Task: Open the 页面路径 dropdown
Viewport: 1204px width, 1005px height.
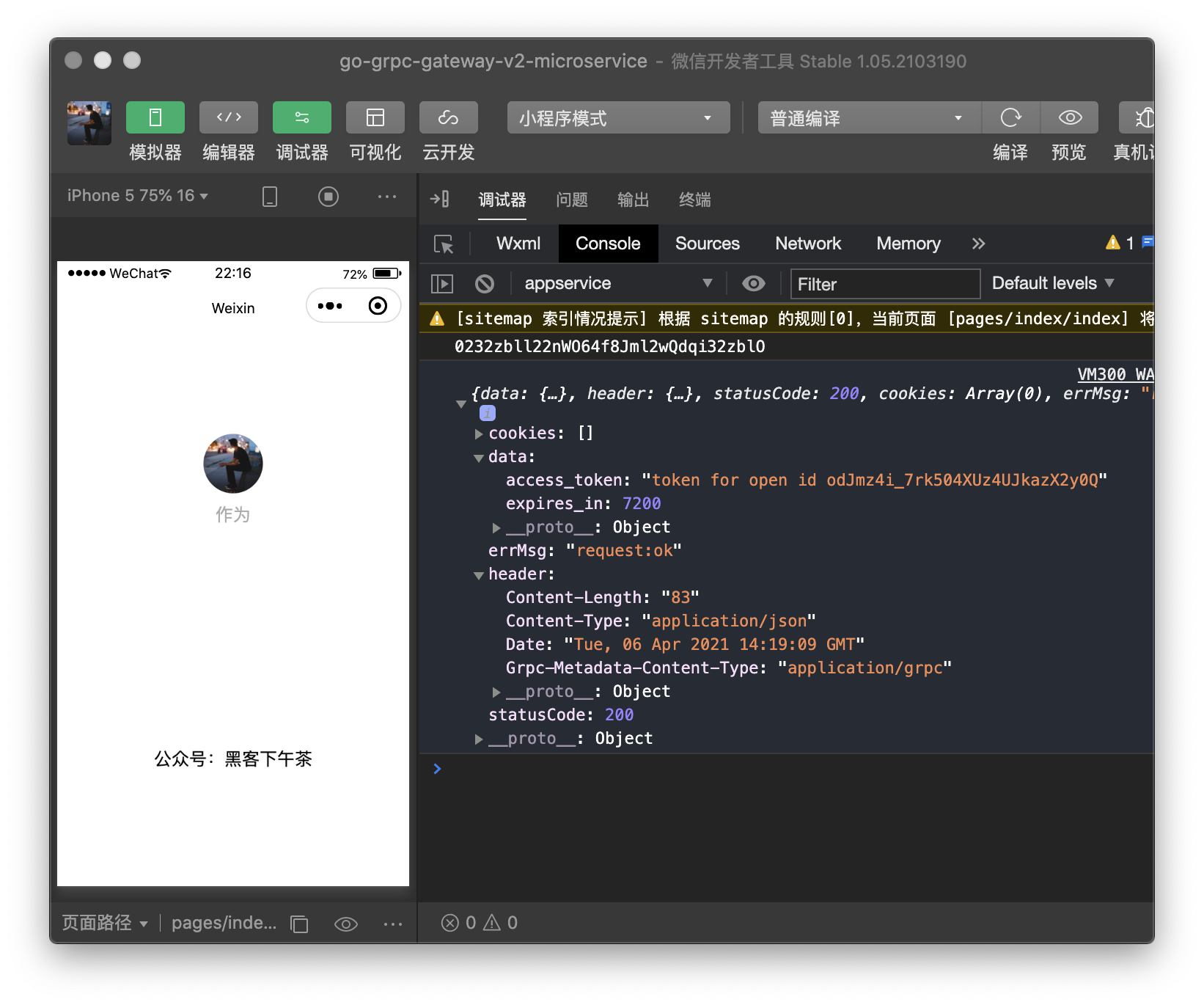Action: tap(105, 923)
